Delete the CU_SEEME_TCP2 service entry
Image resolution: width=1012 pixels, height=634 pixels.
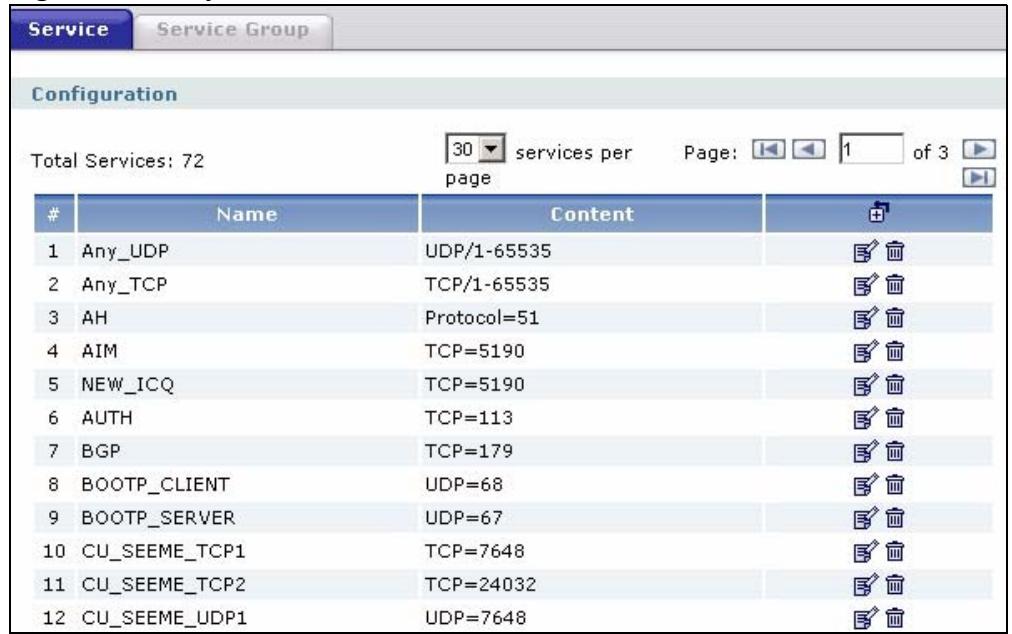(895, 585)
